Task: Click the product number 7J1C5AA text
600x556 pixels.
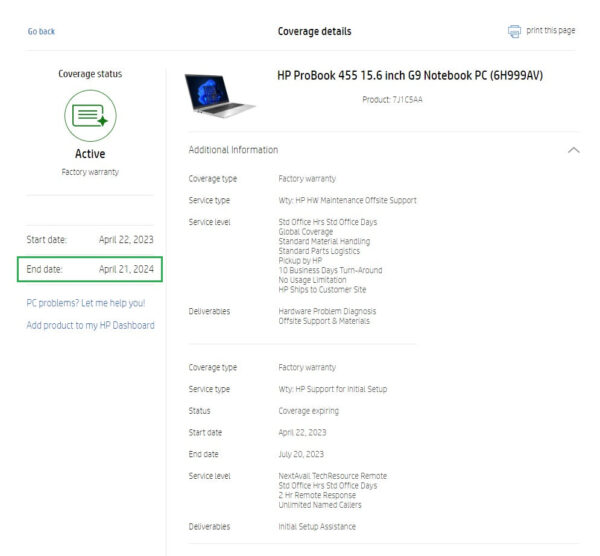Action: [408, 99]
